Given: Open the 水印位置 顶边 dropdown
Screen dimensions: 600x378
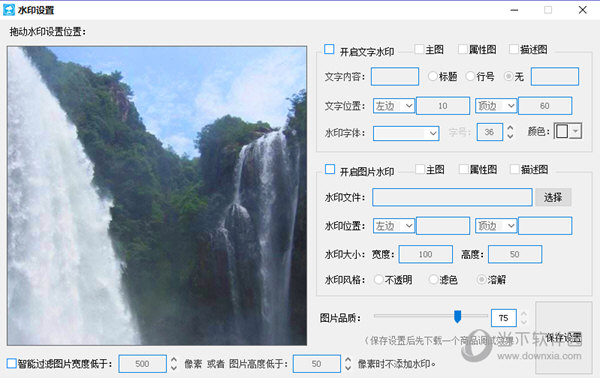Looking at the screenshot, I should coord(496,226).
